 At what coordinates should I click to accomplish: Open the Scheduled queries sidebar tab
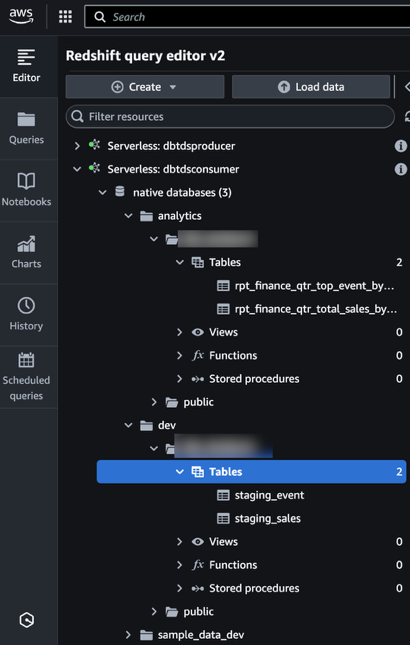click(x=26, y=377)
